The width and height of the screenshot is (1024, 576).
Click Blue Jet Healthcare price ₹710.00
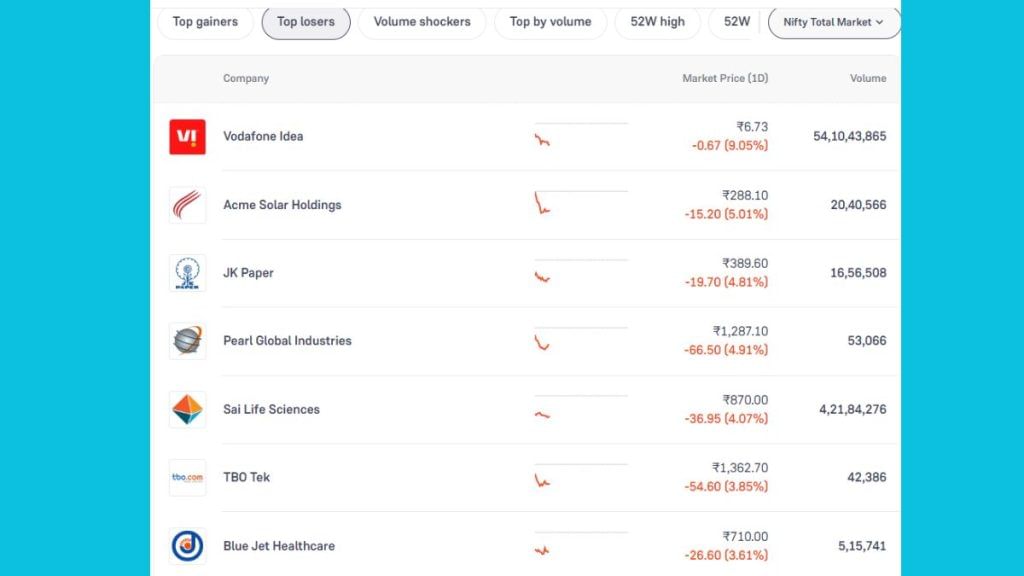(745, 536)
